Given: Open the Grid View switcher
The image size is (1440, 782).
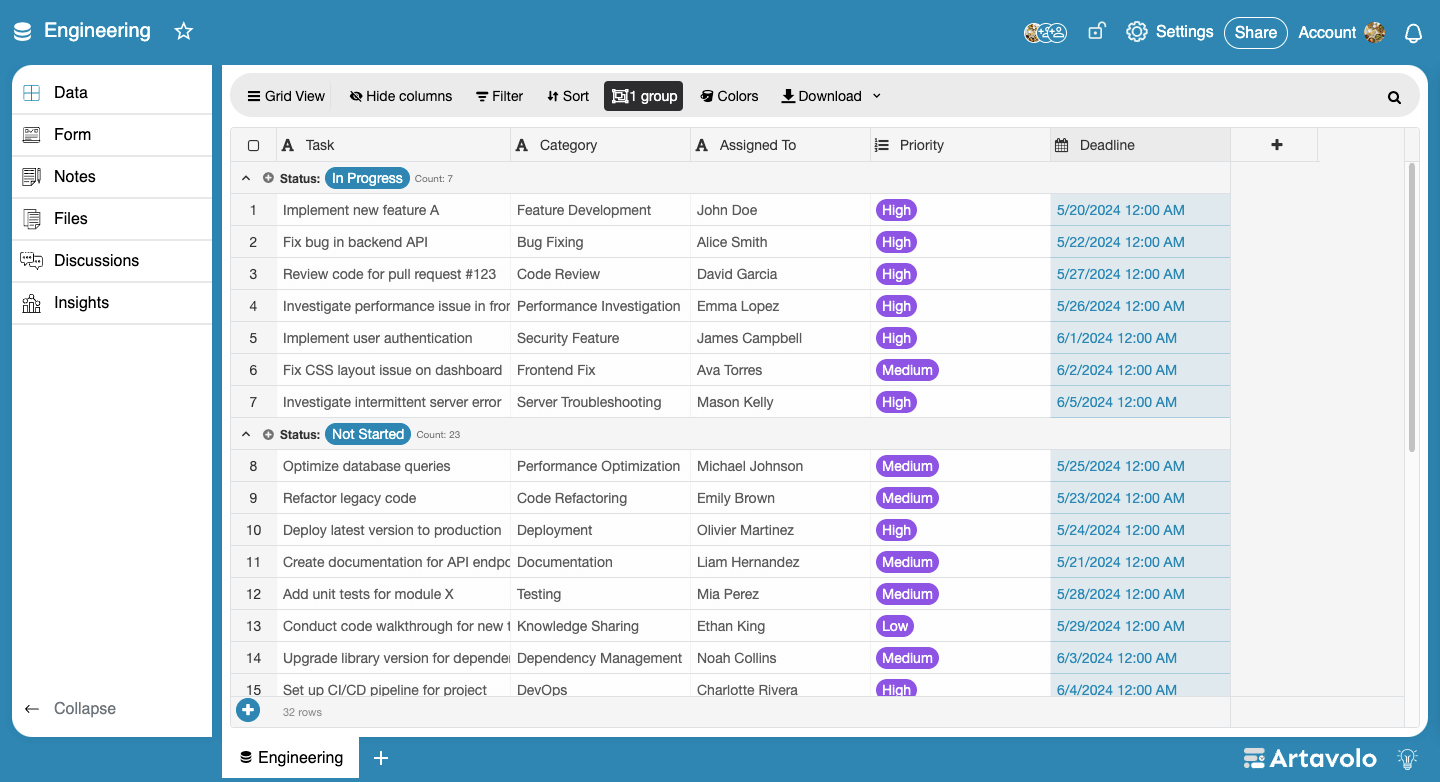Looking at the screenshot, I should 286,96.
